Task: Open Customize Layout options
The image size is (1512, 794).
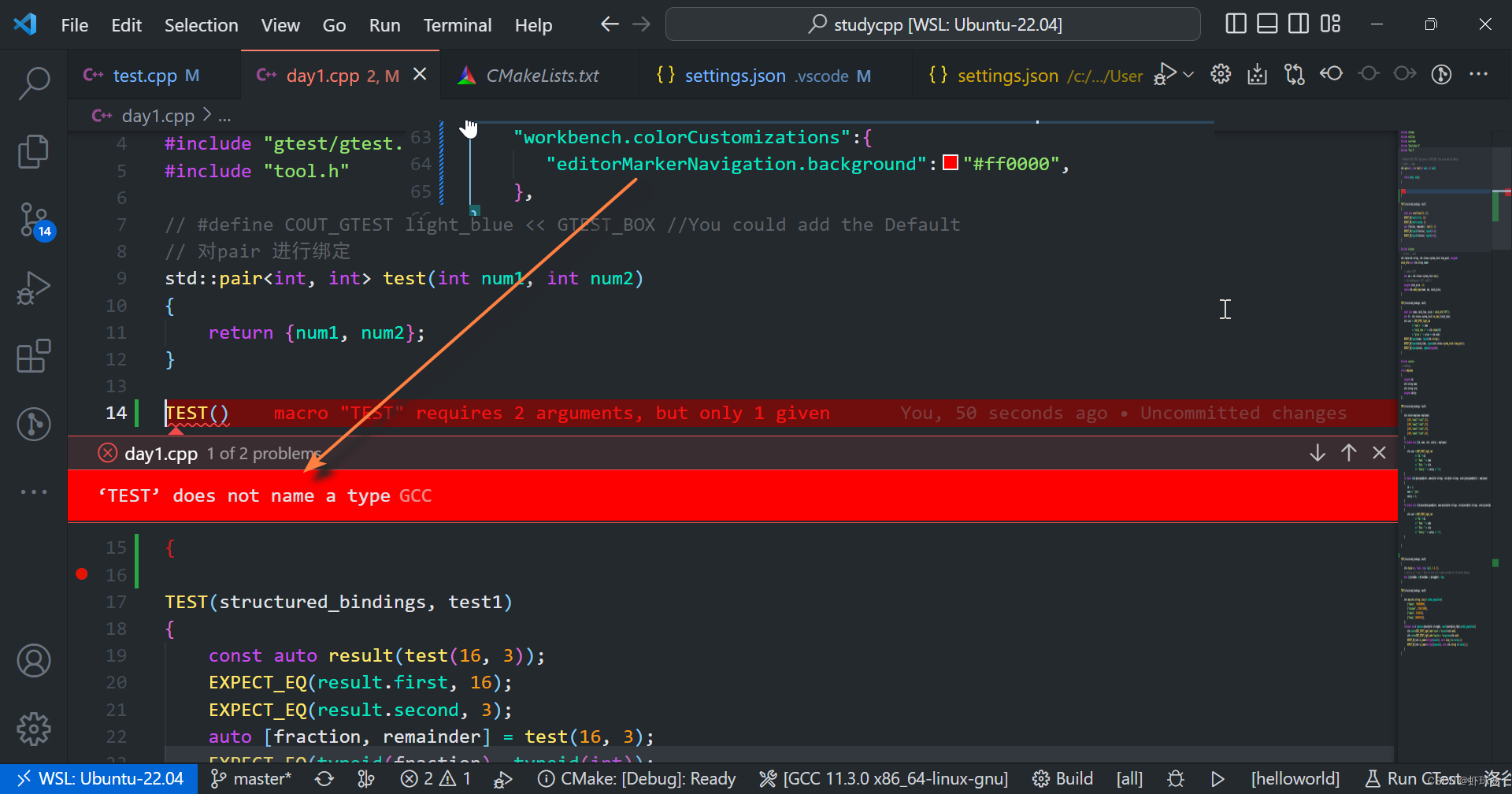Action: click(1330, 24)
